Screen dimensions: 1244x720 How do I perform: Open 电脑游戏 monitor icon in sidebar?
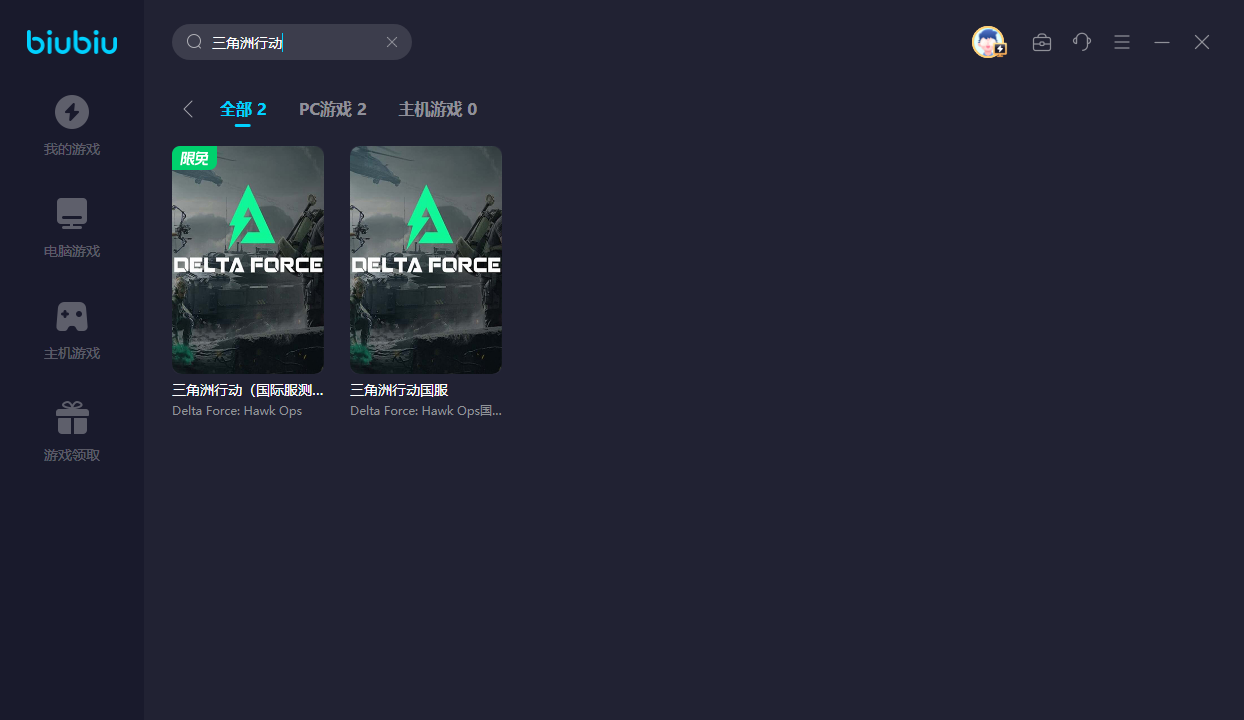point(72,214)
